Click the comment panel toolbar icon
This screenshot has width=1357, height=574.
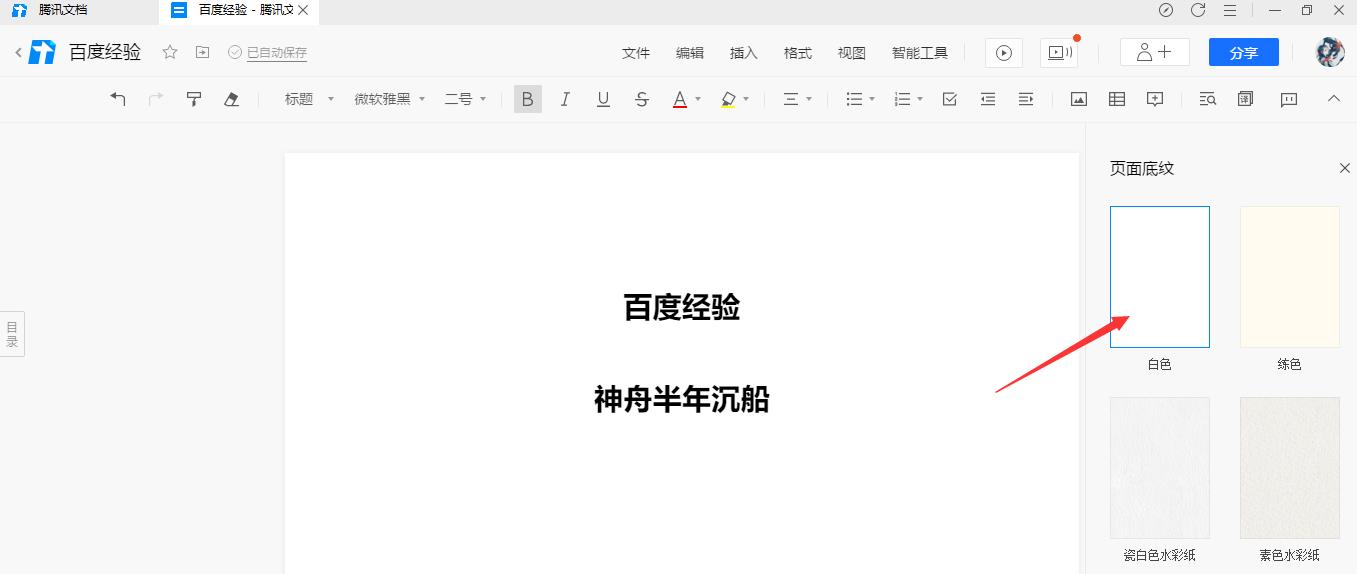tap(1289, 99)
